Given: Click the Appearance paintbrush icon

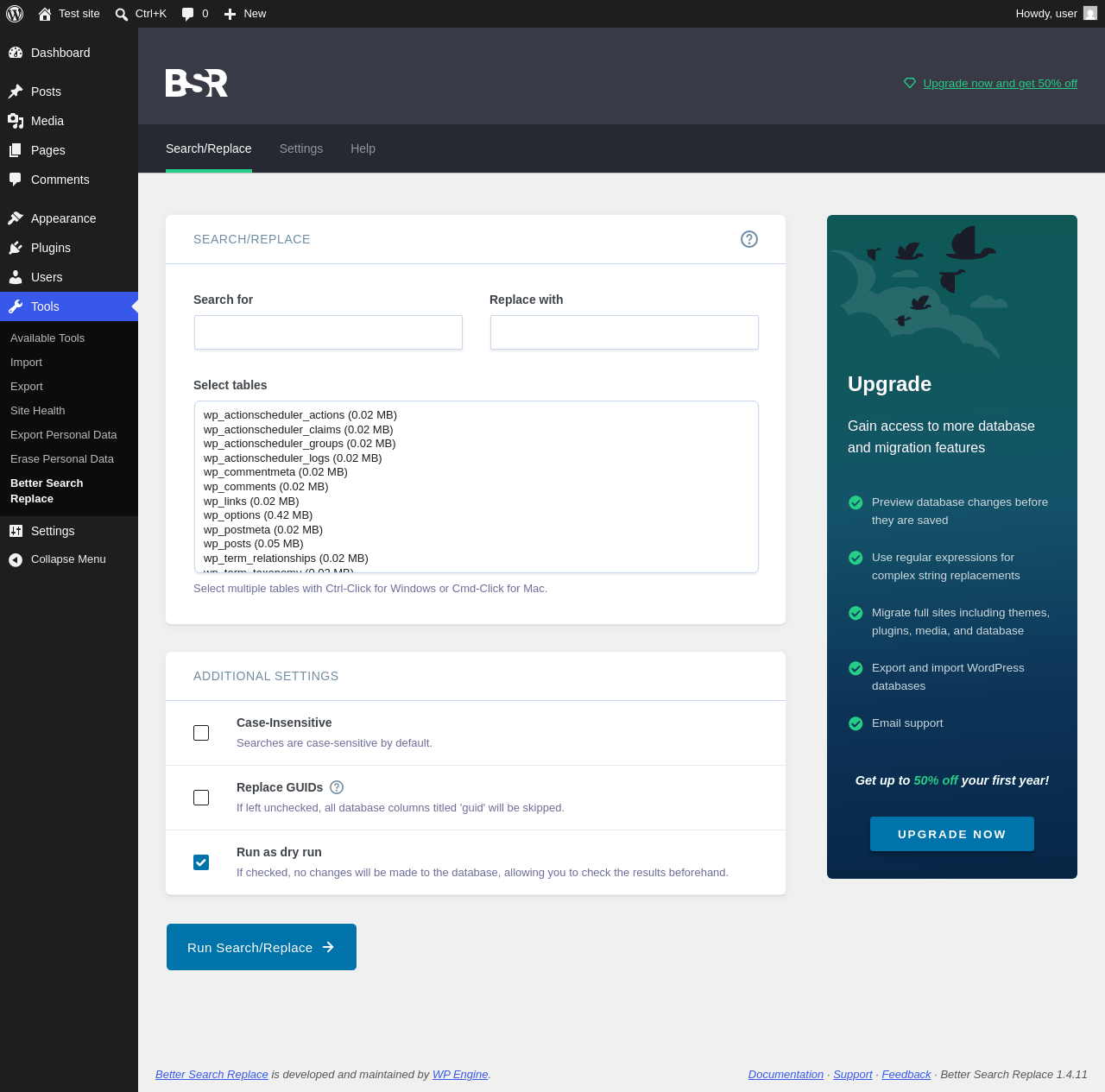Looking at the screenshot, I should [16, 218].
